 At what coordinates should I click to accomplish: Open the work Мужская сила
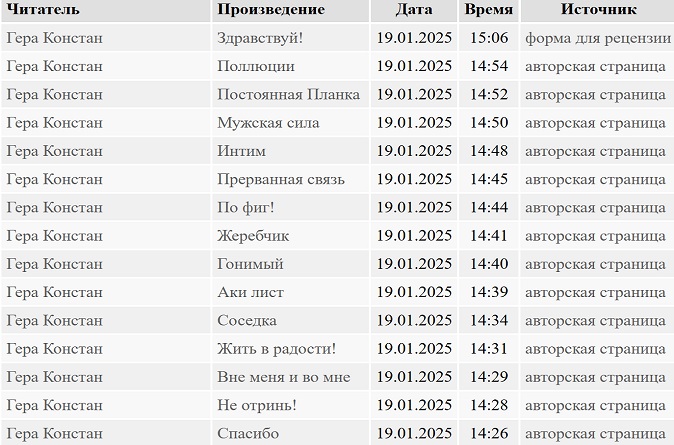tap(268, 123)
